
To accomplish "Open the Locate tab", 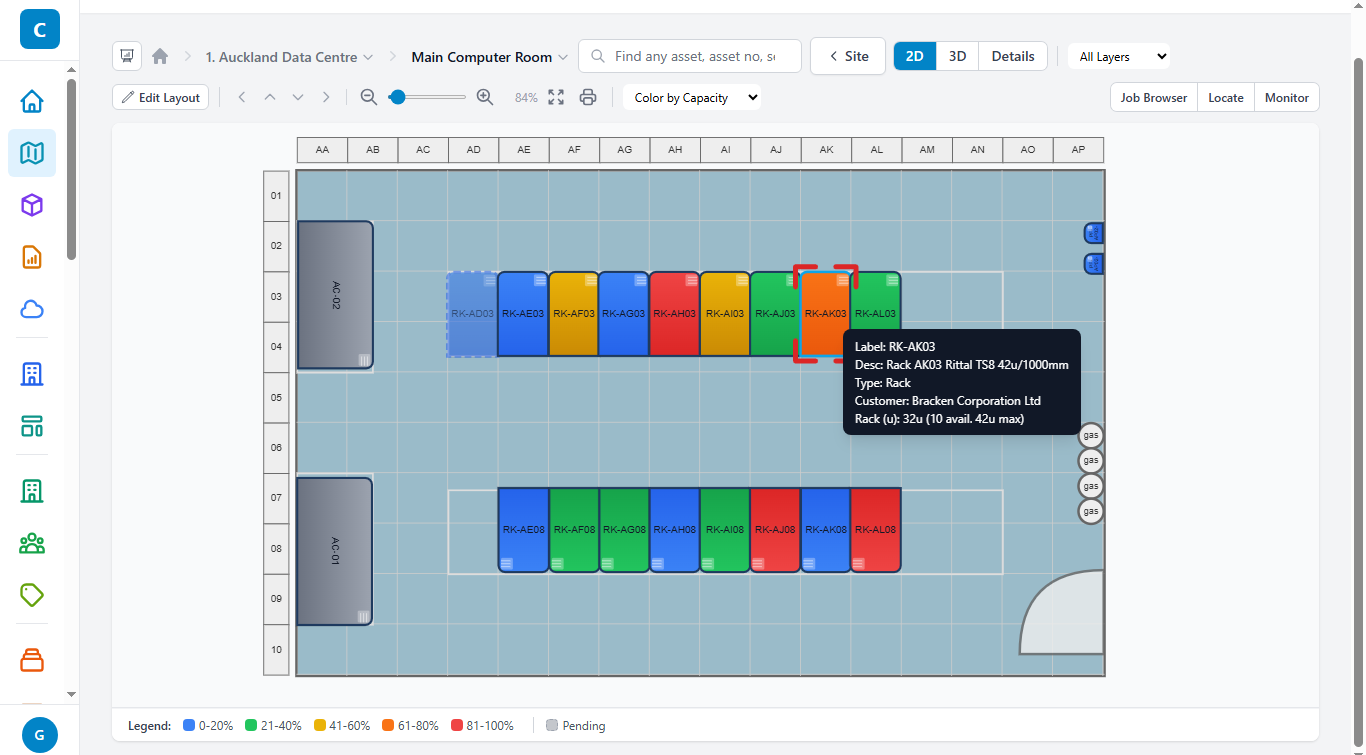I will point(1226,97).
